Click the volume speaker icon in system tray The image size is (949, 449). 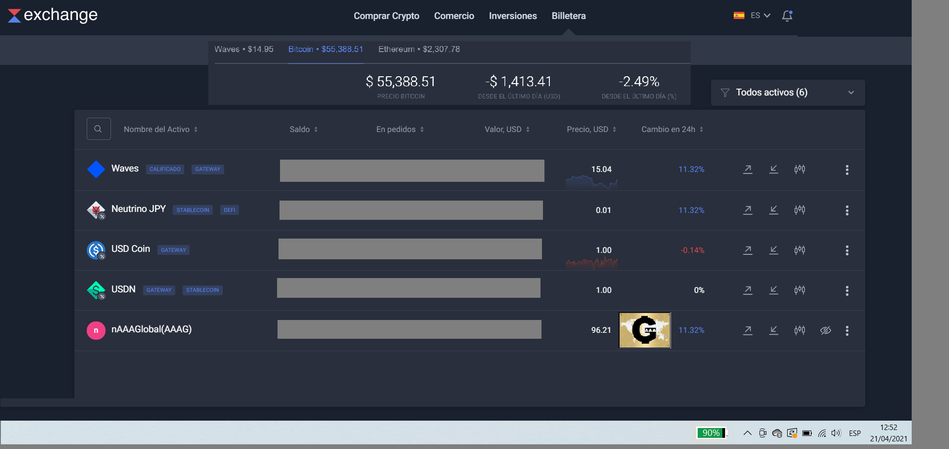coord(834,433)
